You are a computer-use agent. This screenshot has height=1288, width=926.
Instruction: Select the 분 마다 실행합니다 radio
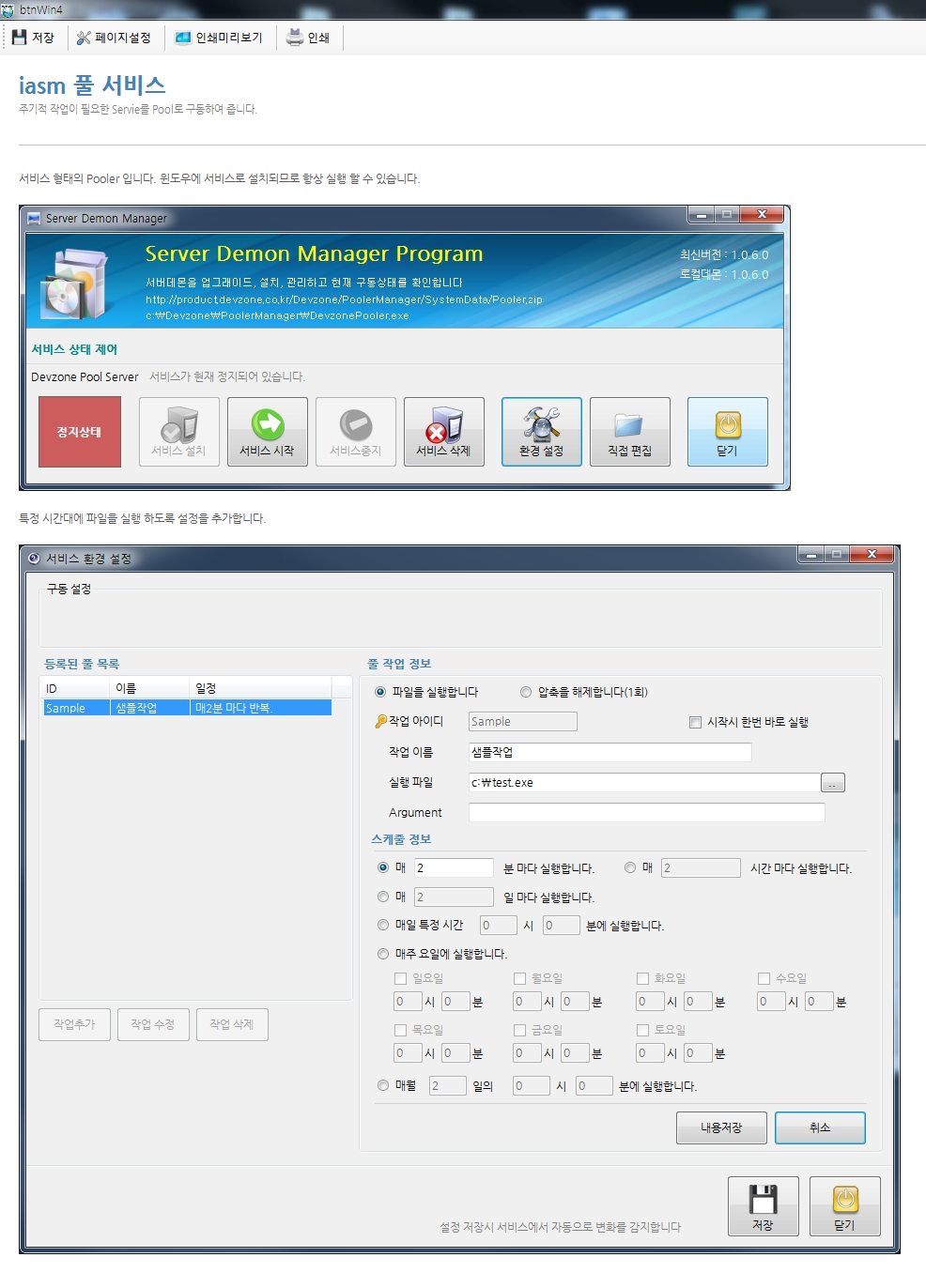coord(382,867)
